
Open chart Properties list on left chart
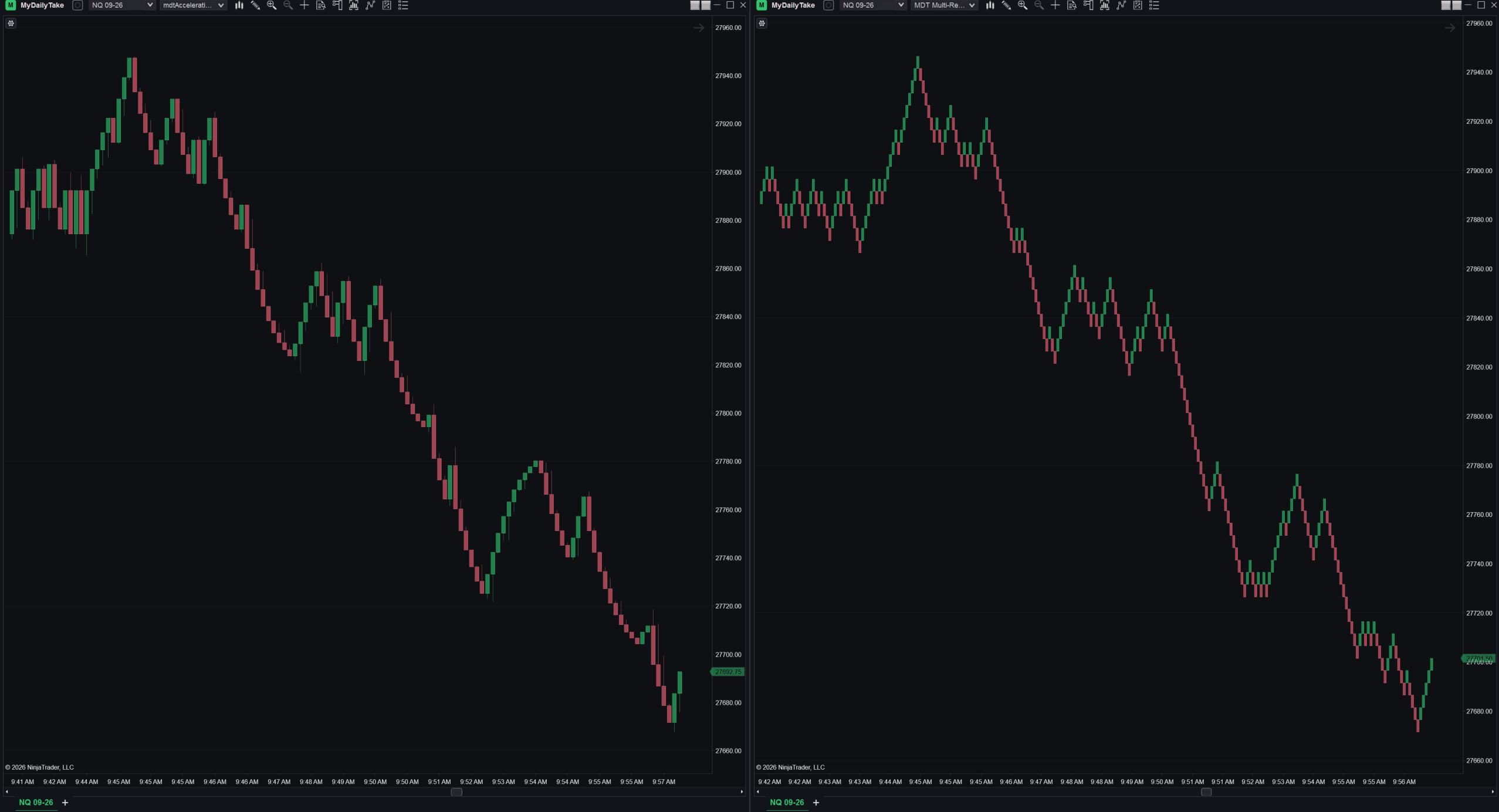pyautogui.click(x=403, y=5)
